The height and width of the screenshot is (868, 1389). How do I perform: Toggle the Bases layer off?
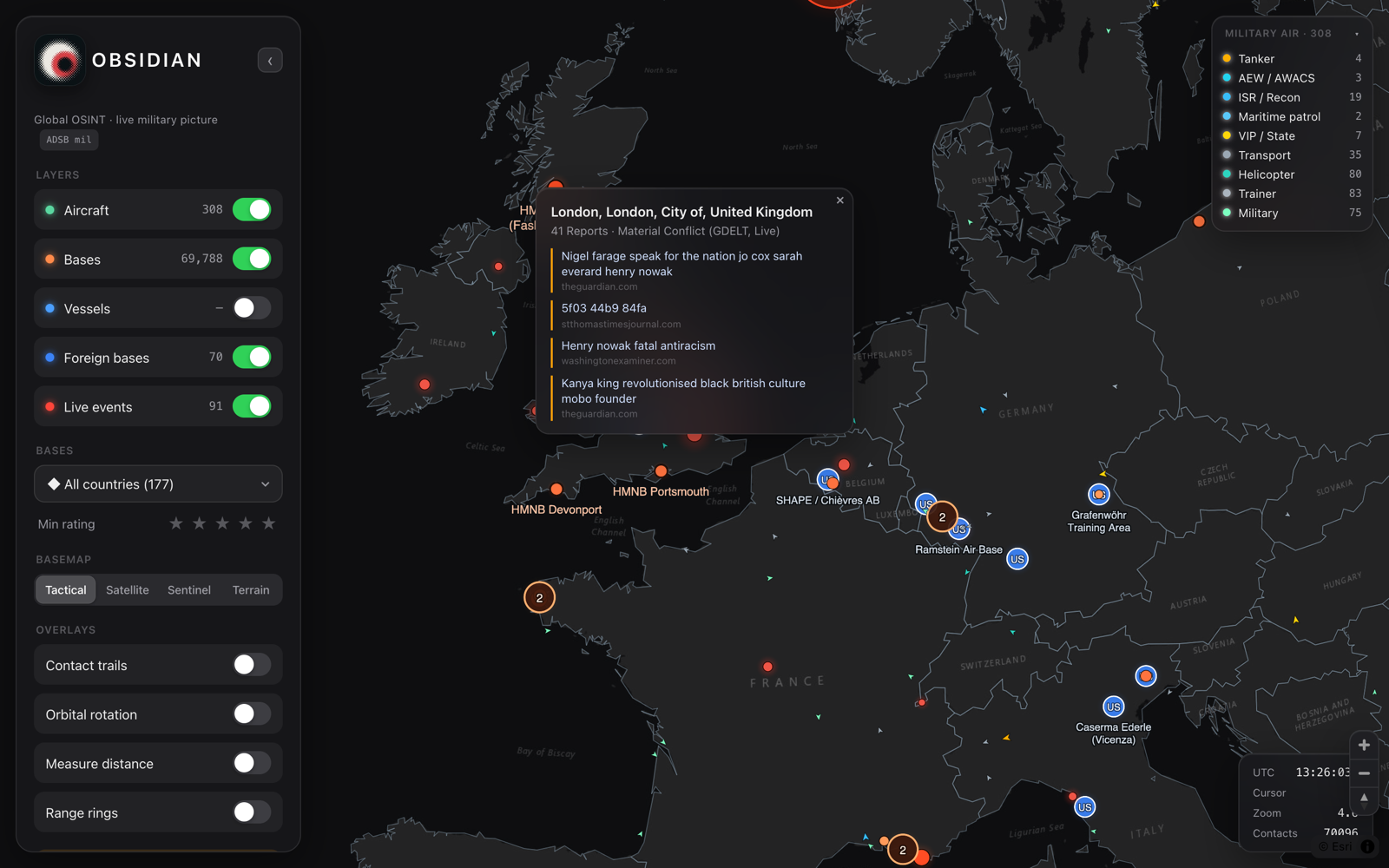[x=252, y=259]
